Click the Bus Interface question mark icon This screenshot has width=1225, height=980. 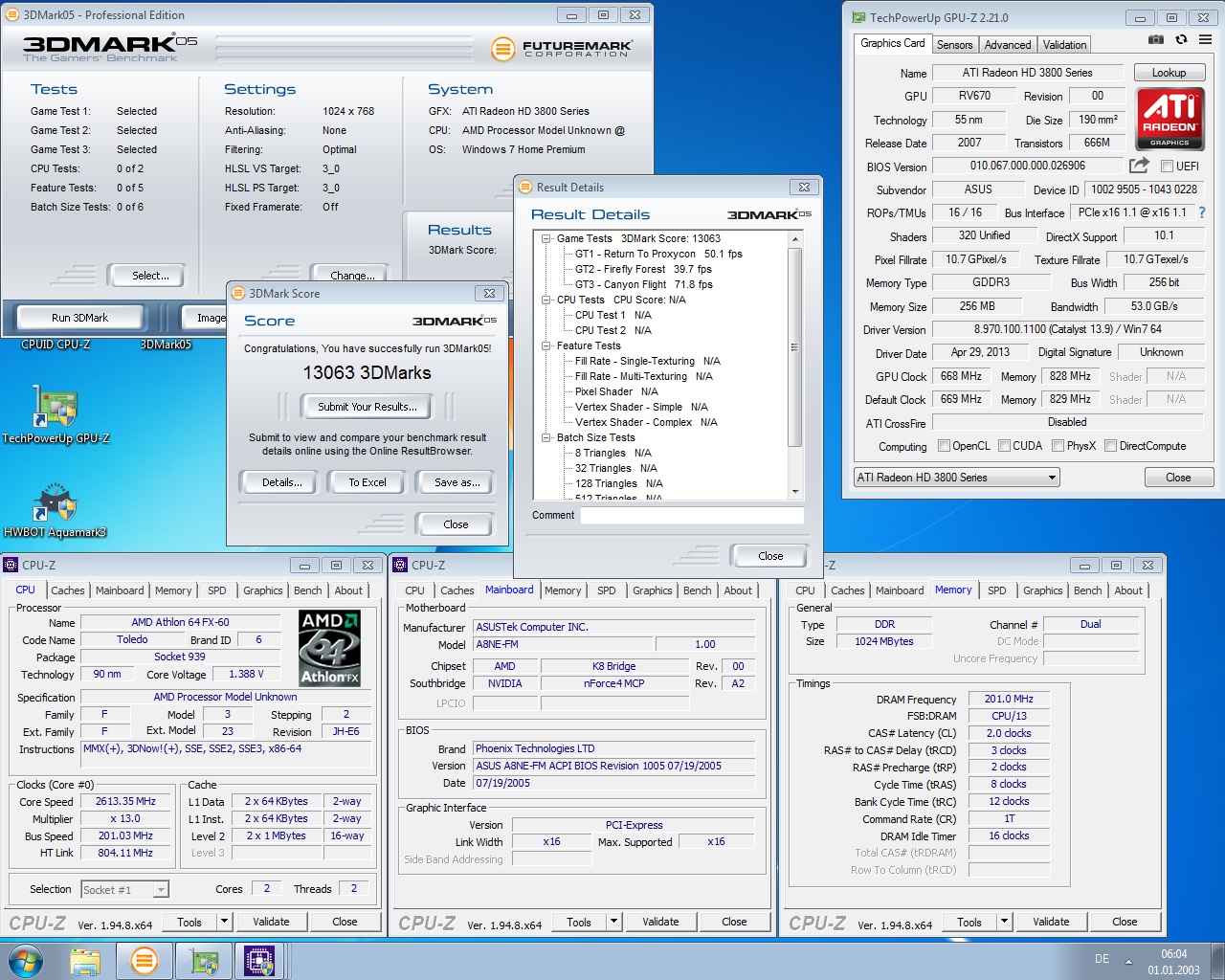tap(1202, 212)
